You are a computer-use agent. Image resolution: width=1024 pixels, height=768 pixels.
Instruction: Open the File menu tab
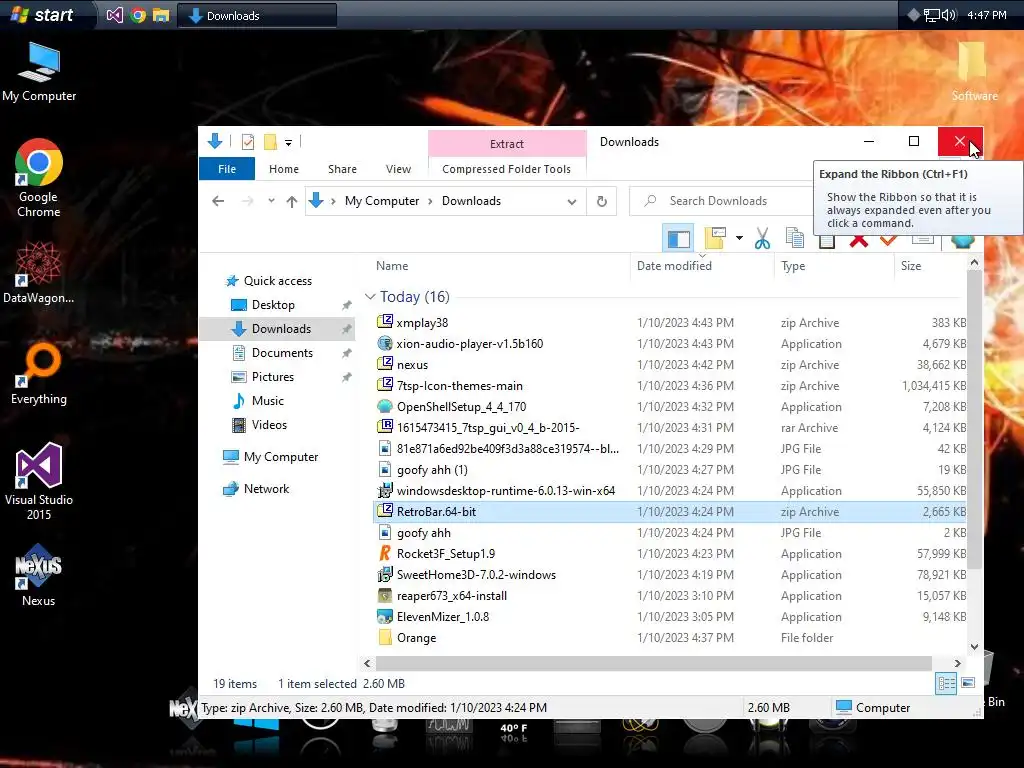227,168
